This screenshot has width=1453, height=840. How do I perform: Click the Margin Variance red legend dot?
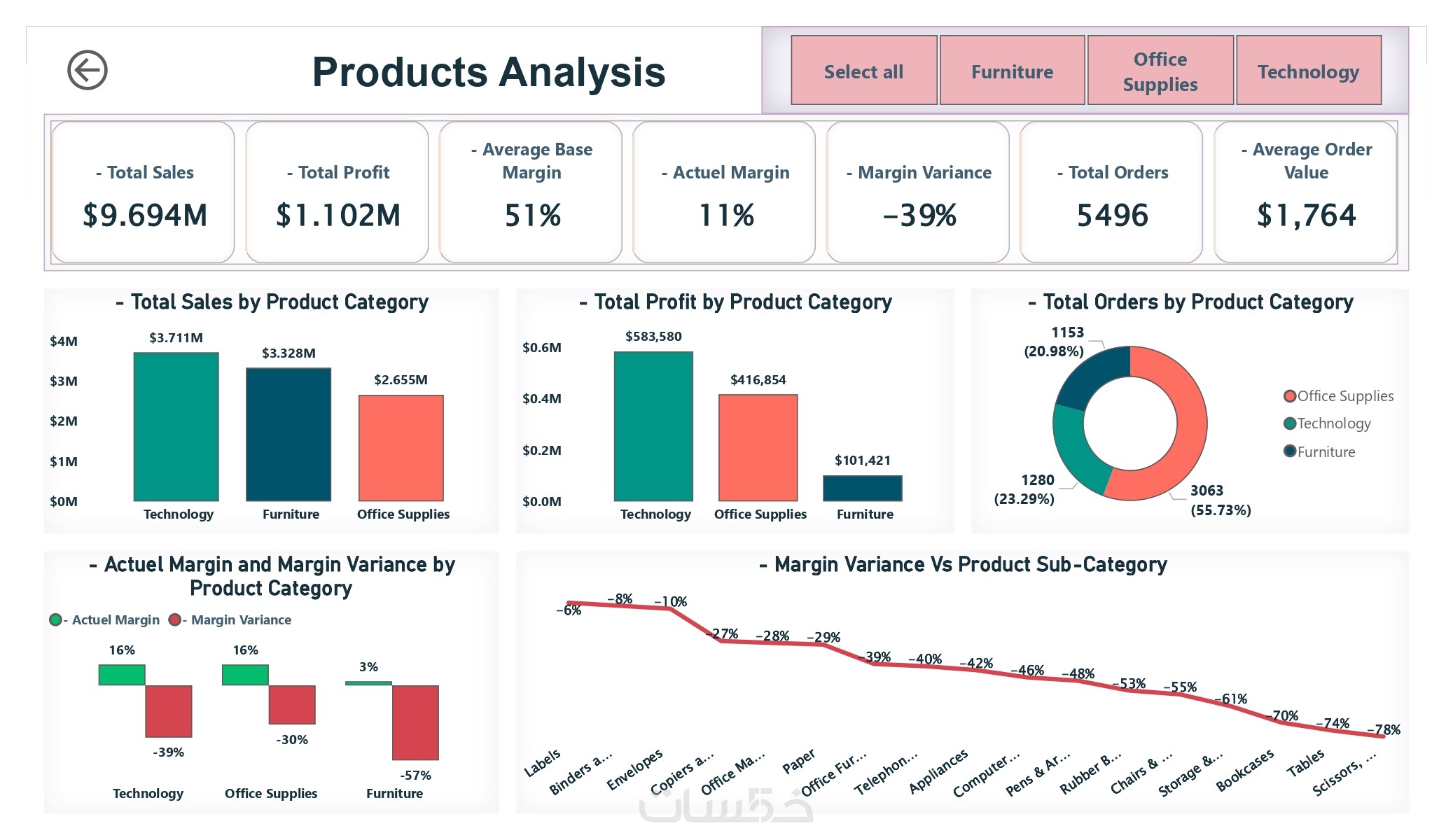(174, 619)
